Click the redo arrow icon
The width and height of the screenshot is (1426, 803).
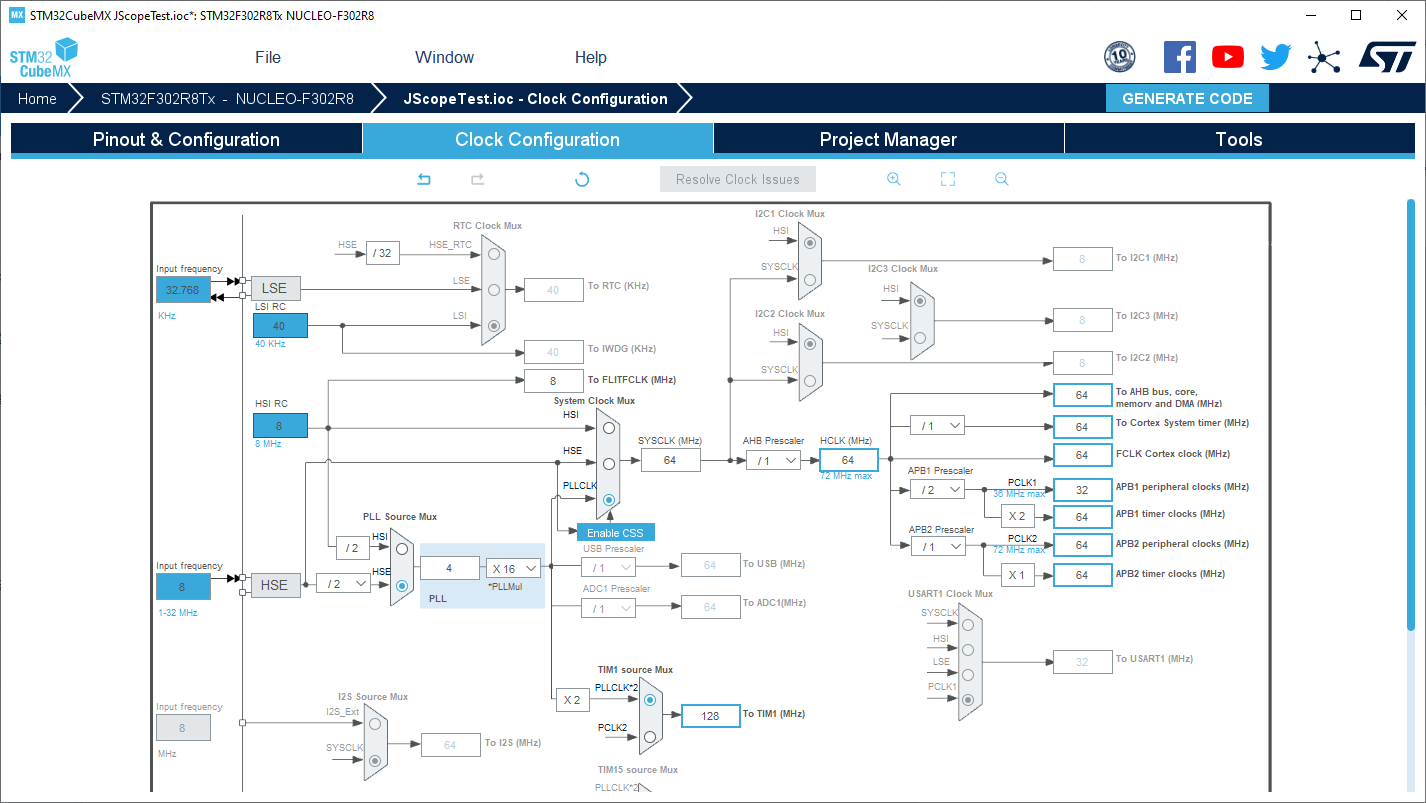(x=478, y=179)
